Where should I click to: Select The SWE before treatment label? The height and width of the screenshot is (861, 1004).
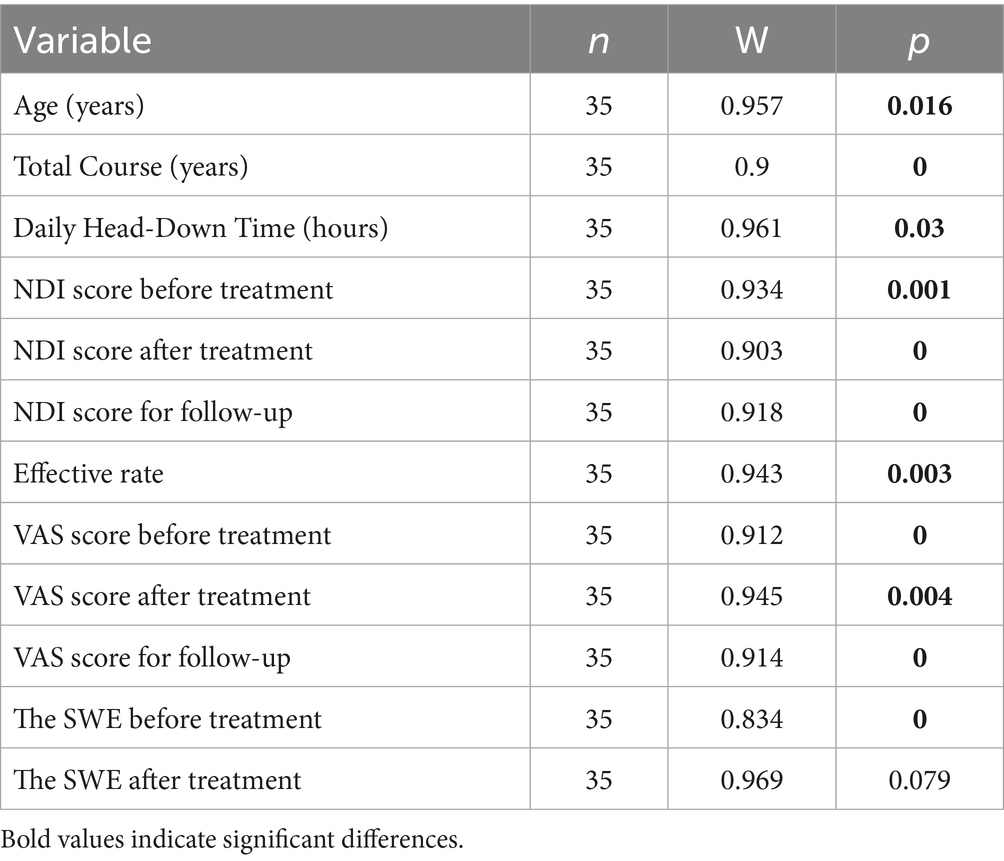coord(168,718)
